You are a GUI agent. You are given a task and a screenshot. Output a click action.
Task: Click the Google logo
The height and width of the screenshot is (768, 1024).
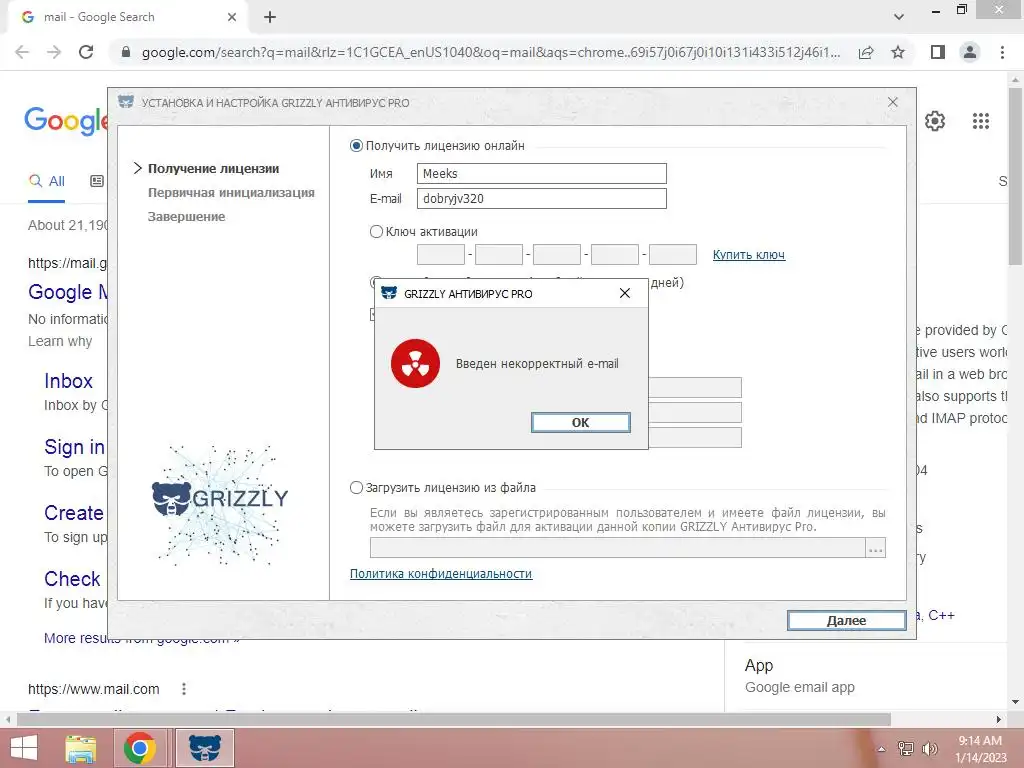pos(65,121)
